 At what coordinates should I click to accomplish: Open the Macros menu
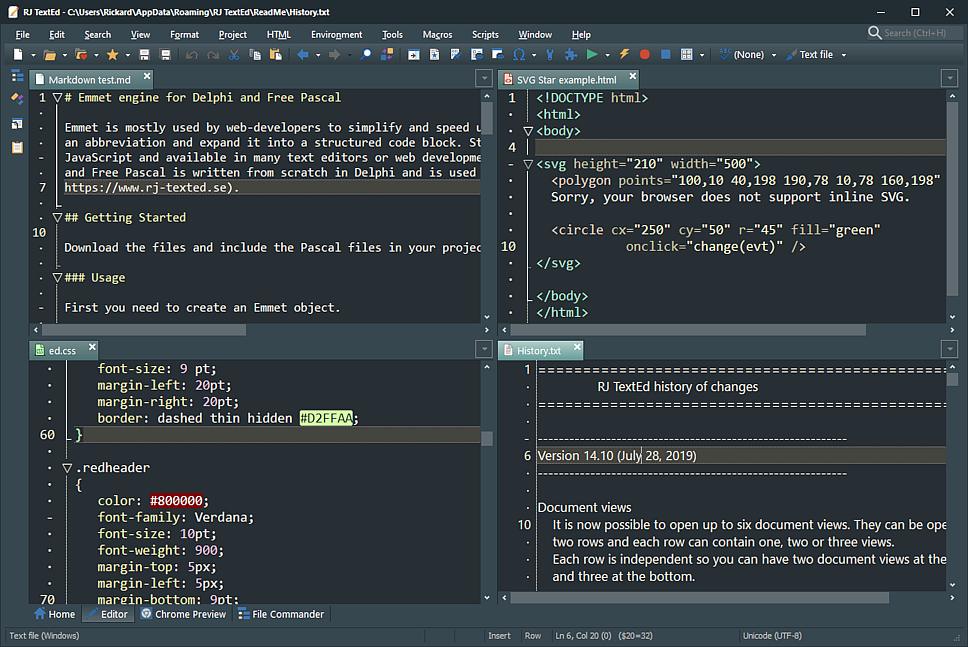[x=437, y=35]
